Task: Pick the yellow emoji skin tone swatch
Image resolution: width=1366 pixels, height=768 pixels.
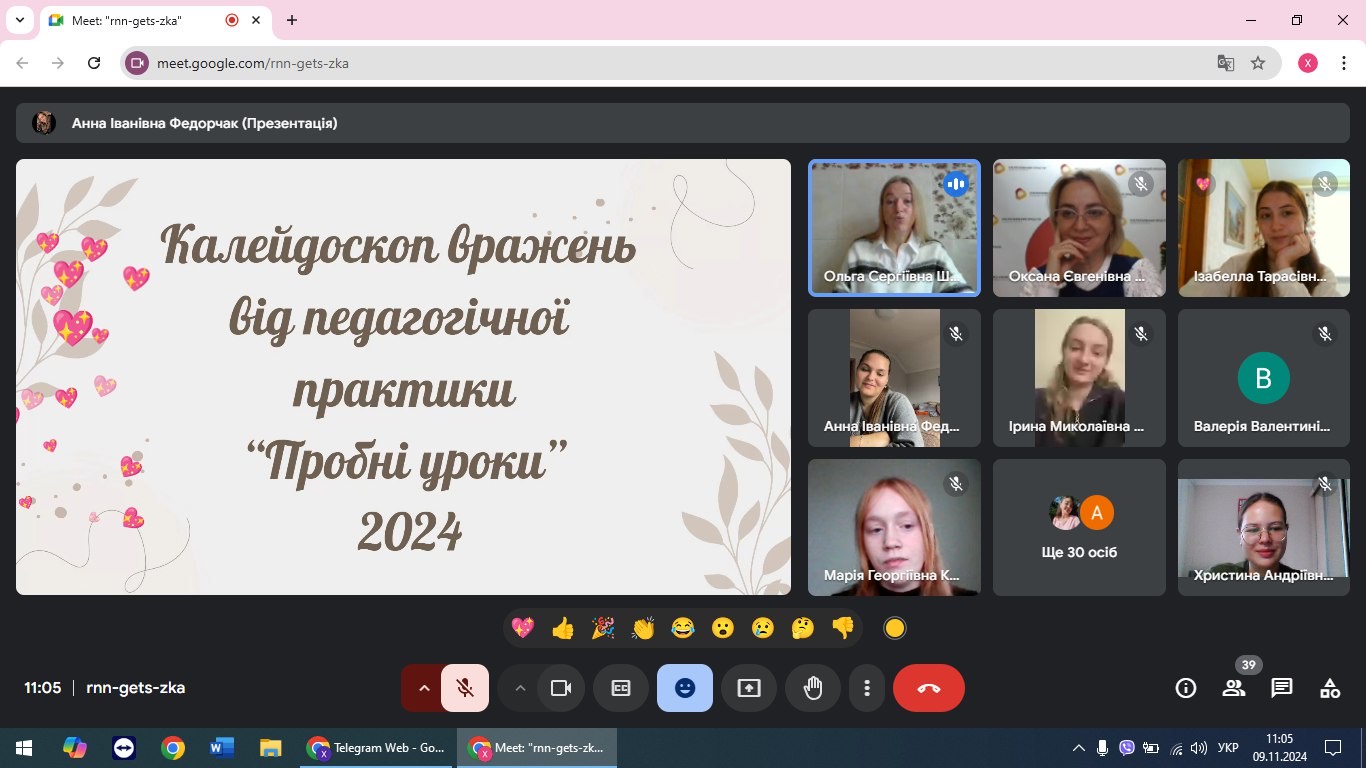Action: click(x=895, y=628)
